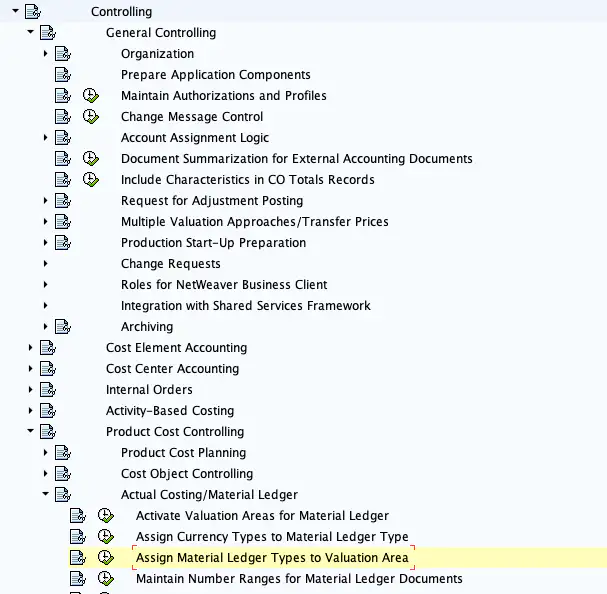Select 'Change Message Control' tree entry
This screenshot has width=607, height=594.
click(192, 117)
